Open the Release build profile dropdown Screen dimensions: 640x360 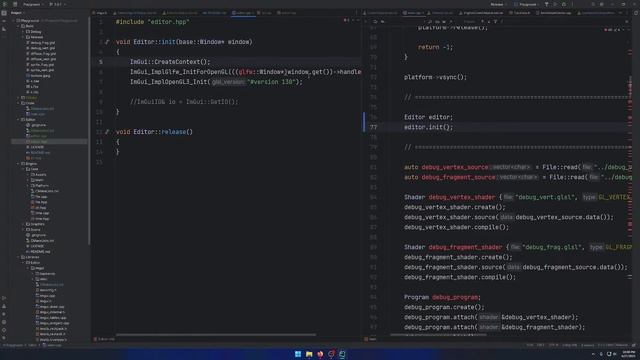[499, 4]
